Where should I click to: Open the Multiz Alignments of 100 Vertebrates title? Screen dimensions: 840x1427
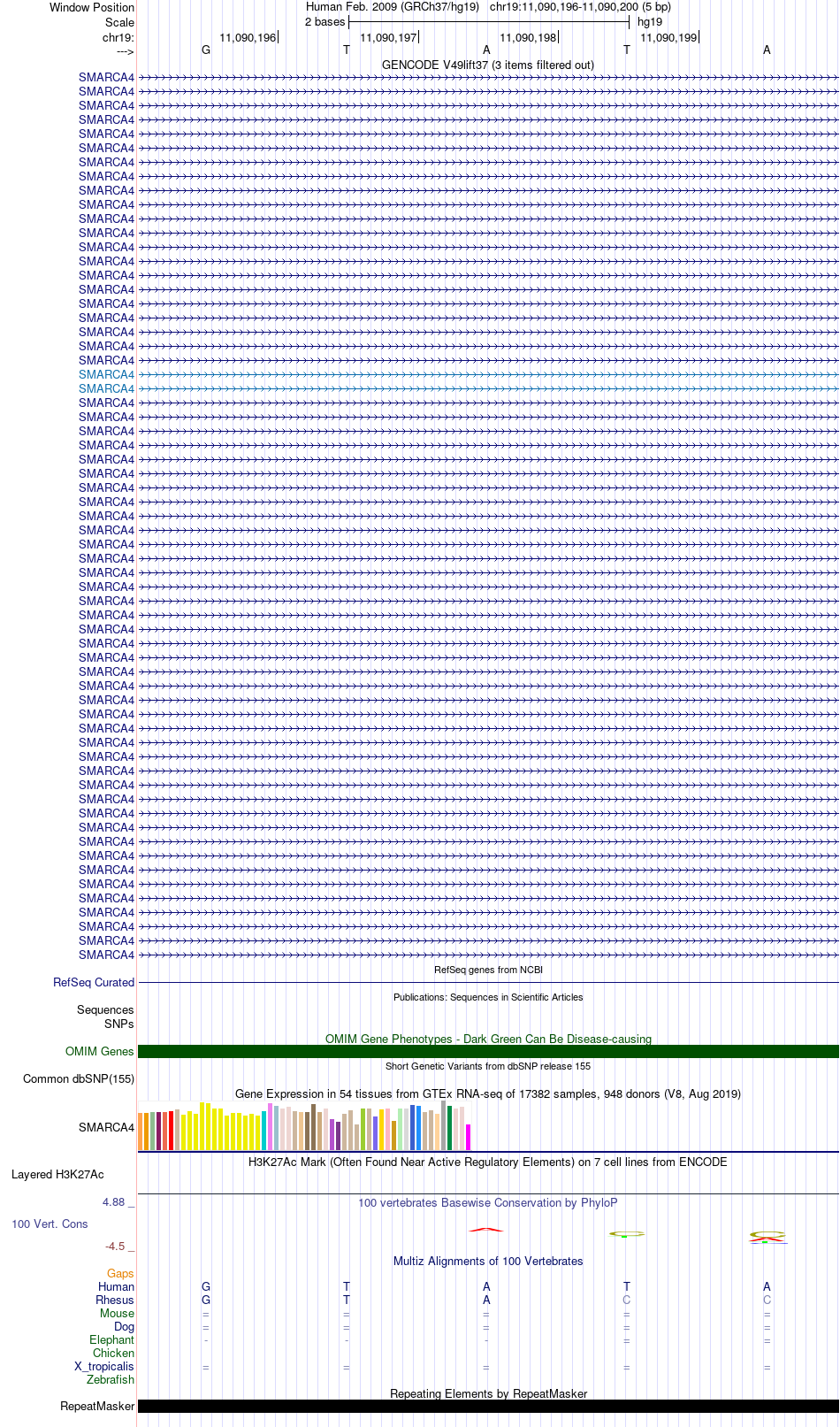point(488,1261)
